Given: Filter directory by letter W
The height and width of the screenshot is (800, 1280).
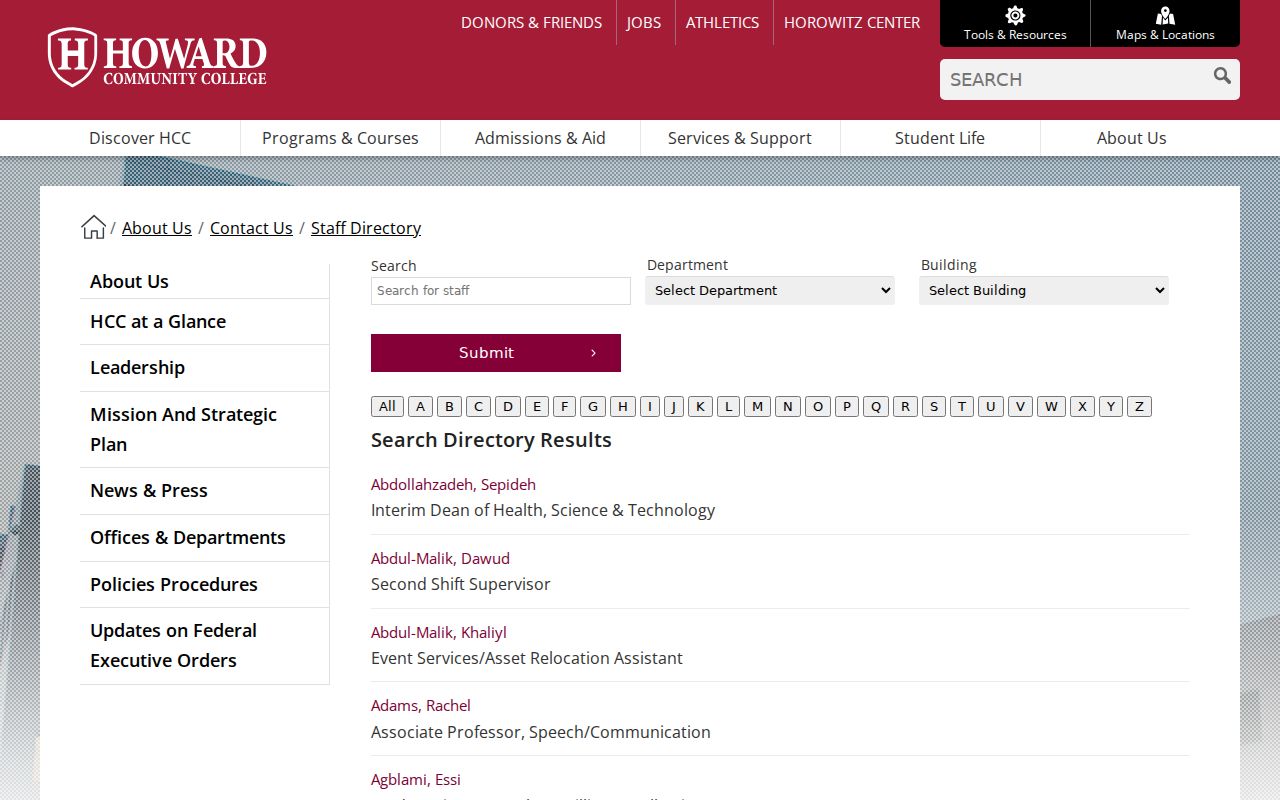Looking at the screenshot, I should 1051,406.
